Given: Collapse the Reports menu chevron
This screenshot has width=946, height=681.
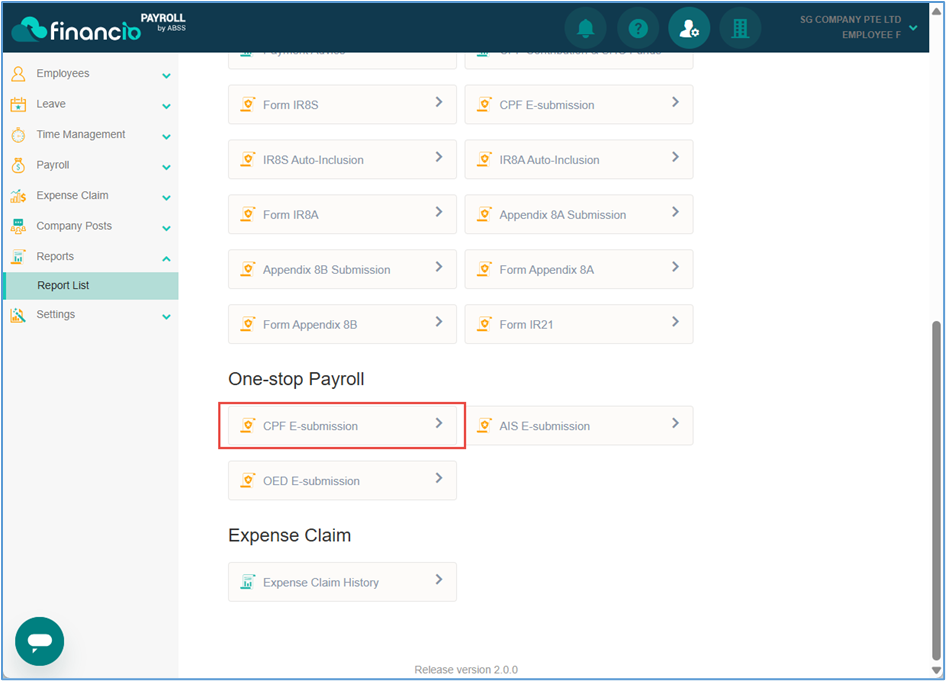Looking at the screenshot, I should 167,259.
